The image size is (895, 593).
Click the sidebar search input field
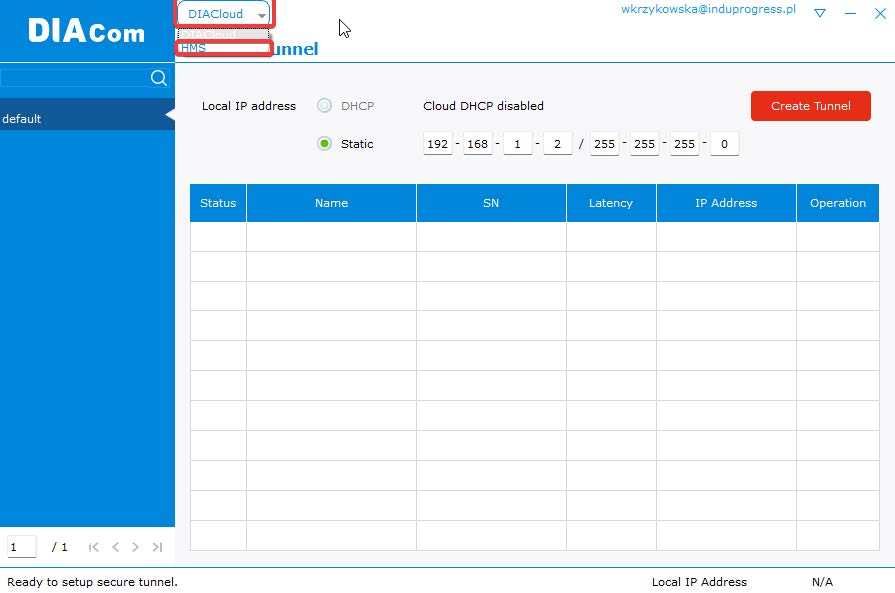click(x=73, y=78)
